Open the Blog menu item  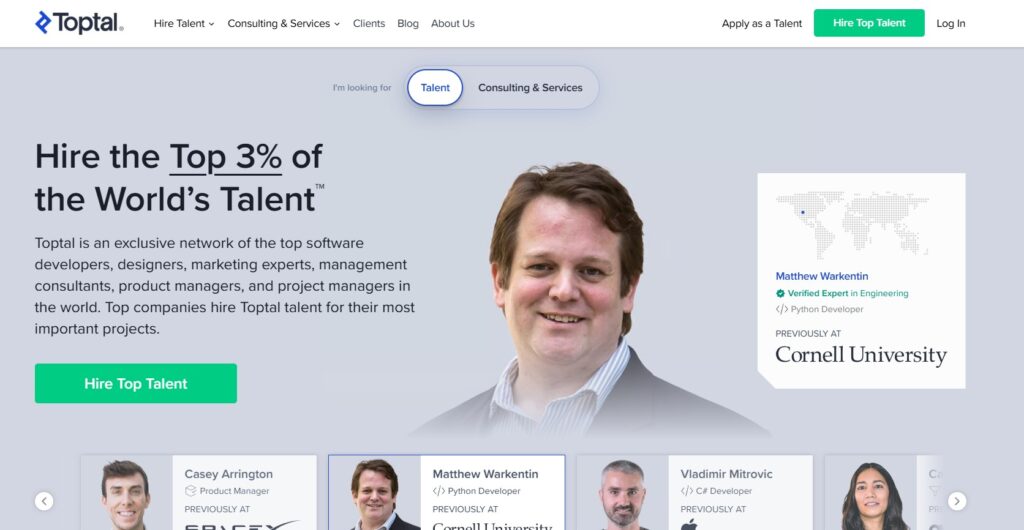point(408,23)
